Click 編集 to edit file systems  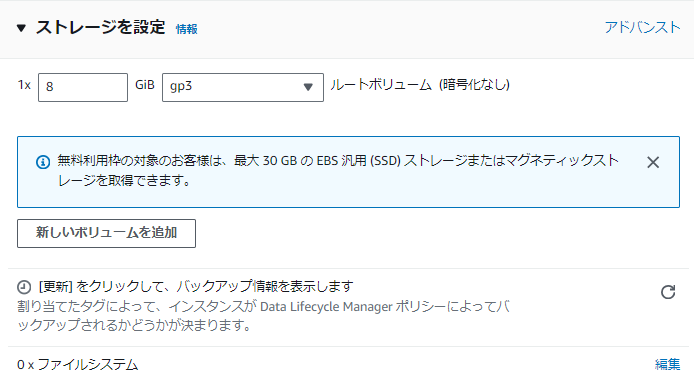tap(667, 365)
